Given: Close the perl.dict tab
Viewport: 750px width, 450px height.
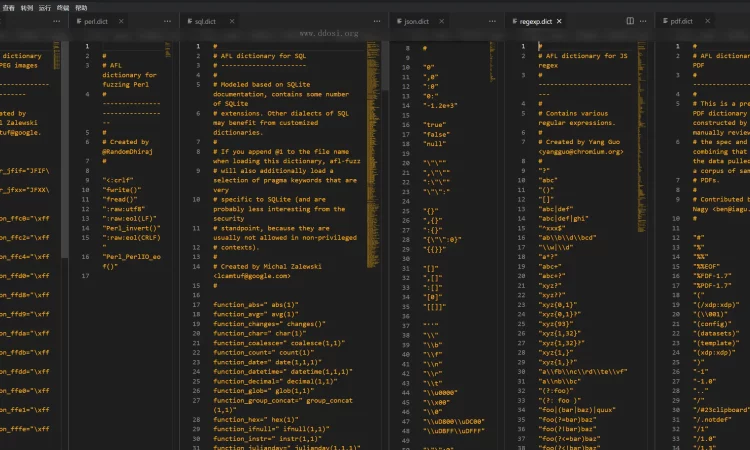Looking at the screenshot, I should [x=121, y=22].
